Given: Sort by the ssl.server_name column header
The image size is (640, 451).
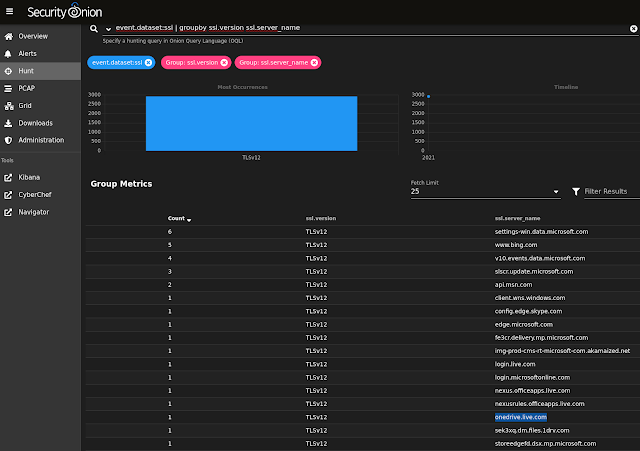Looking at the screenshot, I should 518,218.
